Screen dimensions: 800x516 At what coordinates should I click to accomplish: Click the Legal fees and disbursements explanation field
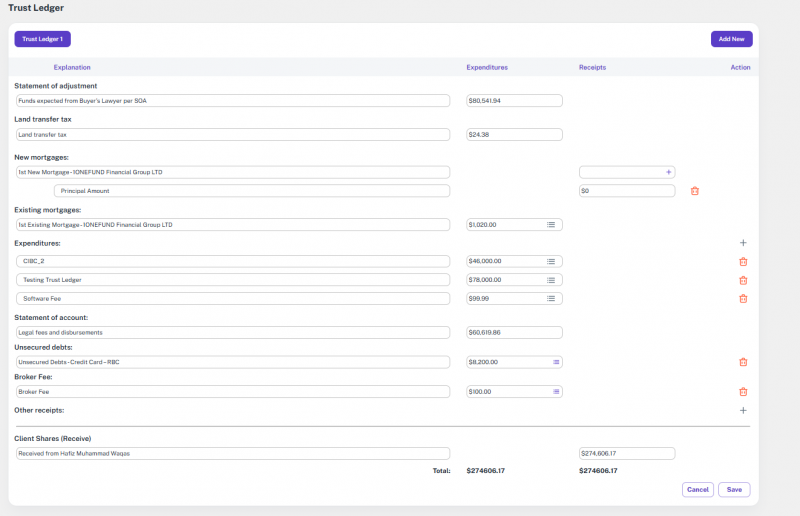[232, 333]
